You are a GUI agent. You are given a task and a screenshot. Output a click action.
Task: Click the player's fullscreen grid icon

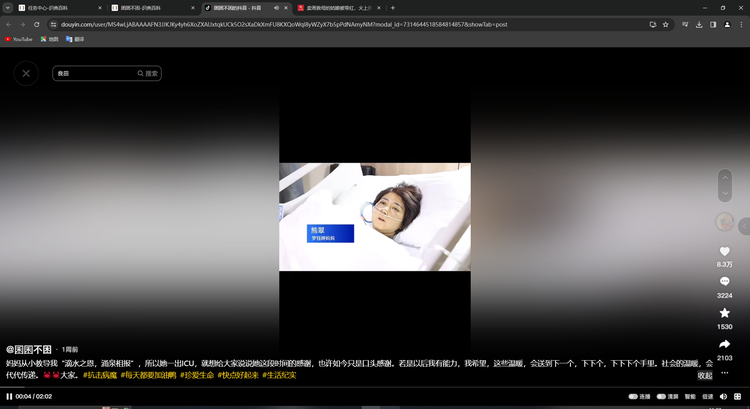738,396
